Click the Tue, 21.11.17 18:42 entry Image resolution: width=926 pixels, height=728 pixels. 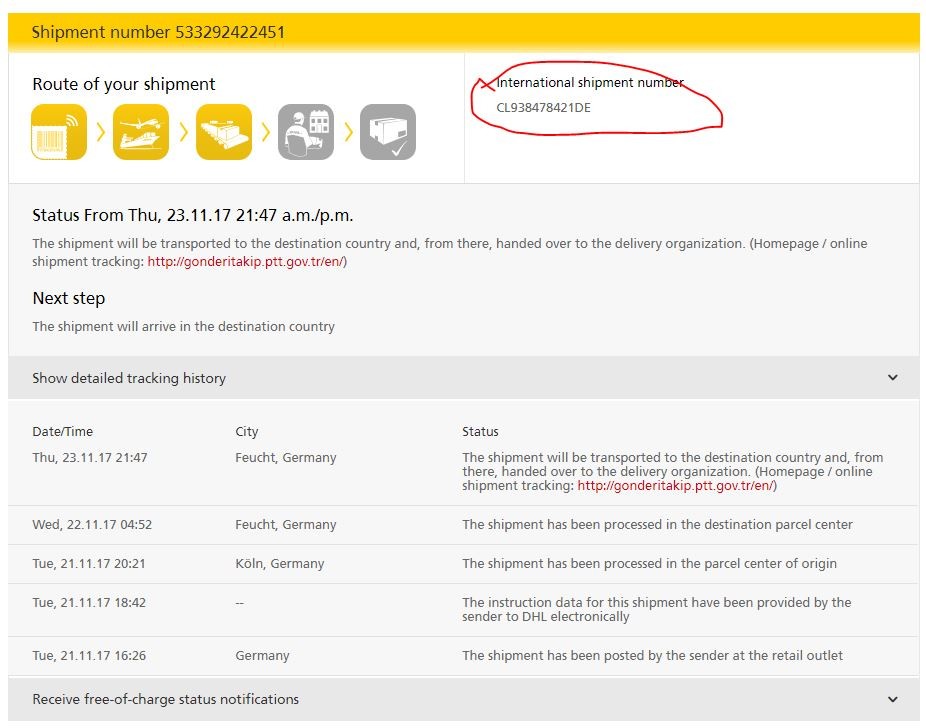click(89, 602)
